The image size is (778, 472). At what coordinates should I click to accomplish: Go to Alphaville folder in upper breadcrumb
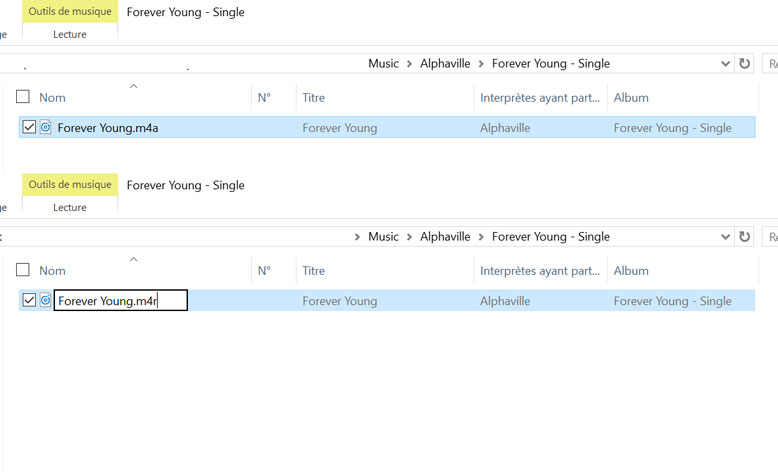[445, 64]
